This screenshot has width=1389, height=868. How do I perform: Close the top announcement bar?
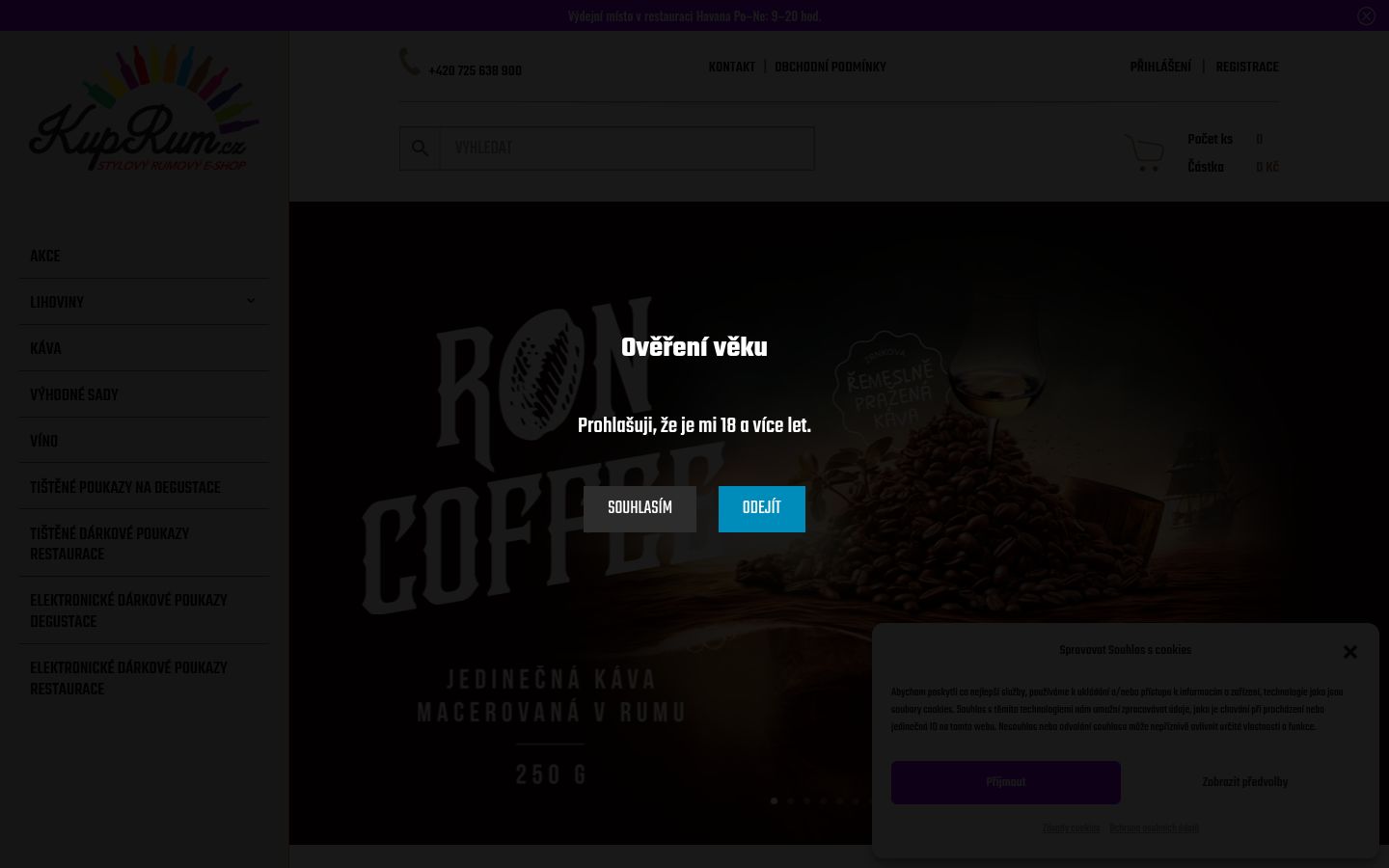pyautogui.click(x=1366, y=15)
